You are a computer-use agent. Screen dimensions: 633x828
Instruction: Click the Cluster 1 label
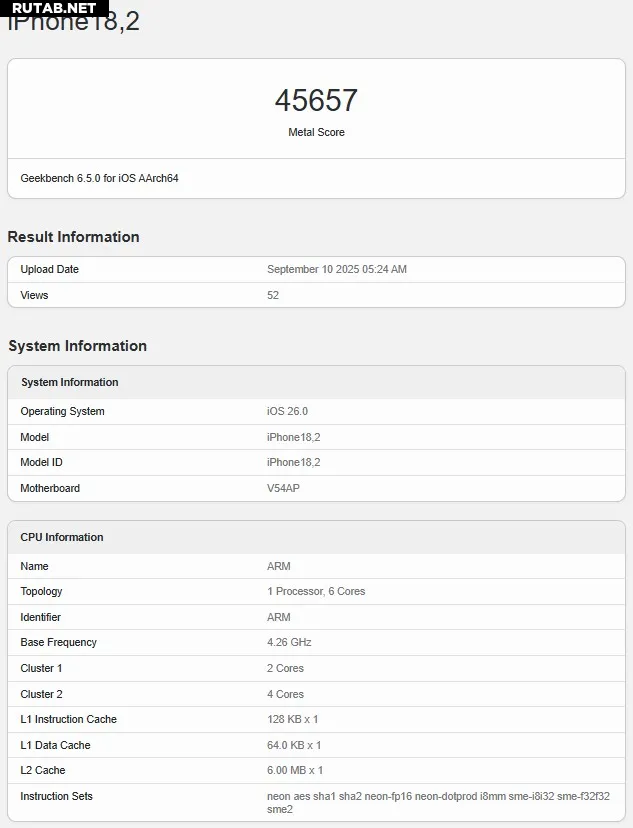pos(41,669)
